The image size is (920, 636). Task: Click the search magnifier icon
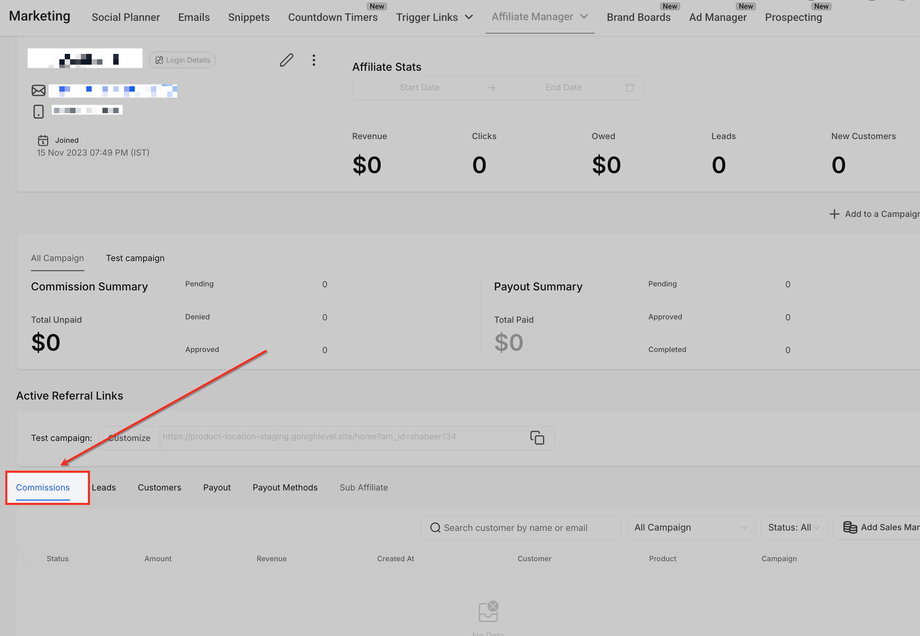tap(435, 528)
